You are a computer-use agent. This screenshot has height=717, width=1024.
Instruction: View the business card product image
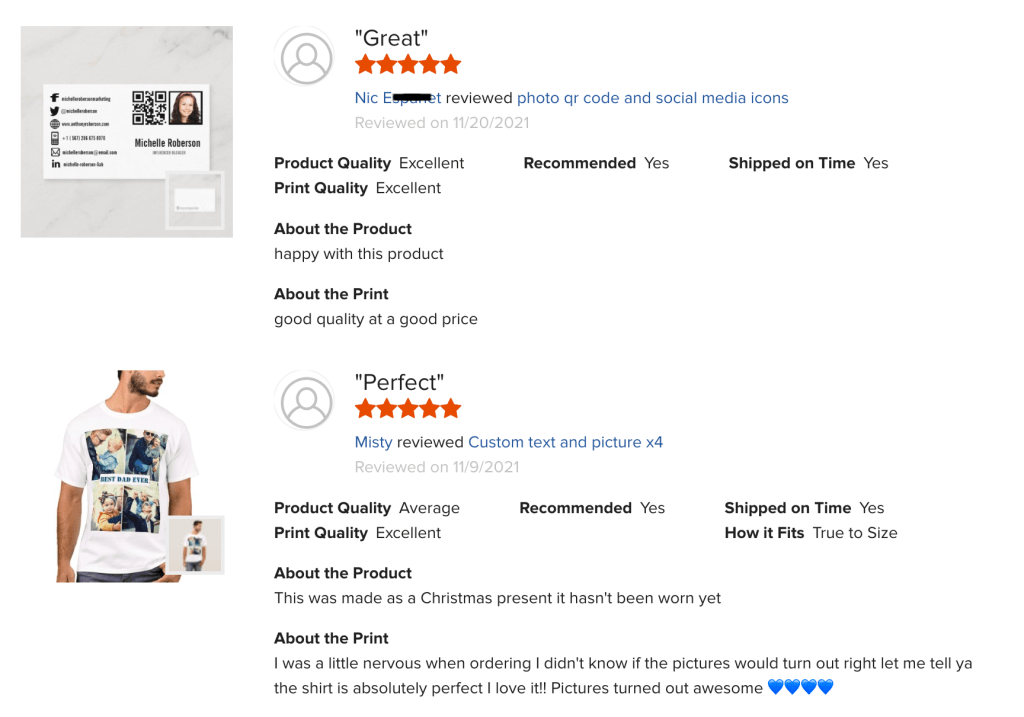point(110,120)
